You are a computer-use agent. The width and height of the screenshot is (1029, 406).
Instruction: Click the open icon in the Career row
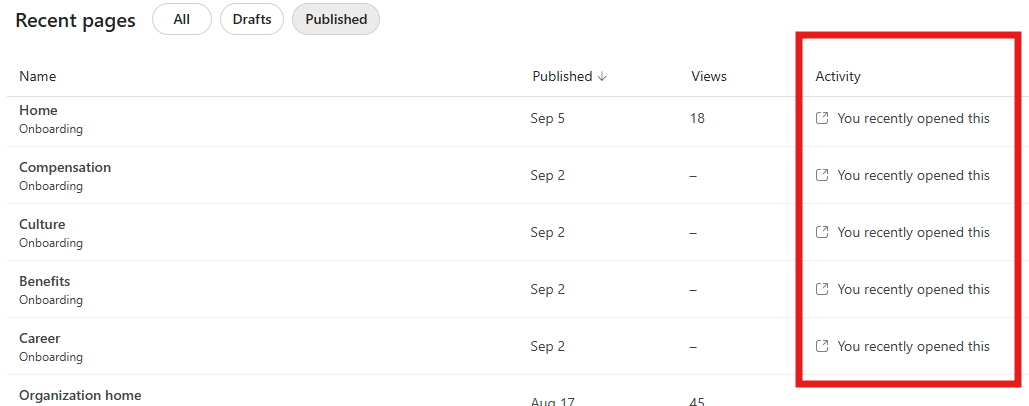point(822,346)
